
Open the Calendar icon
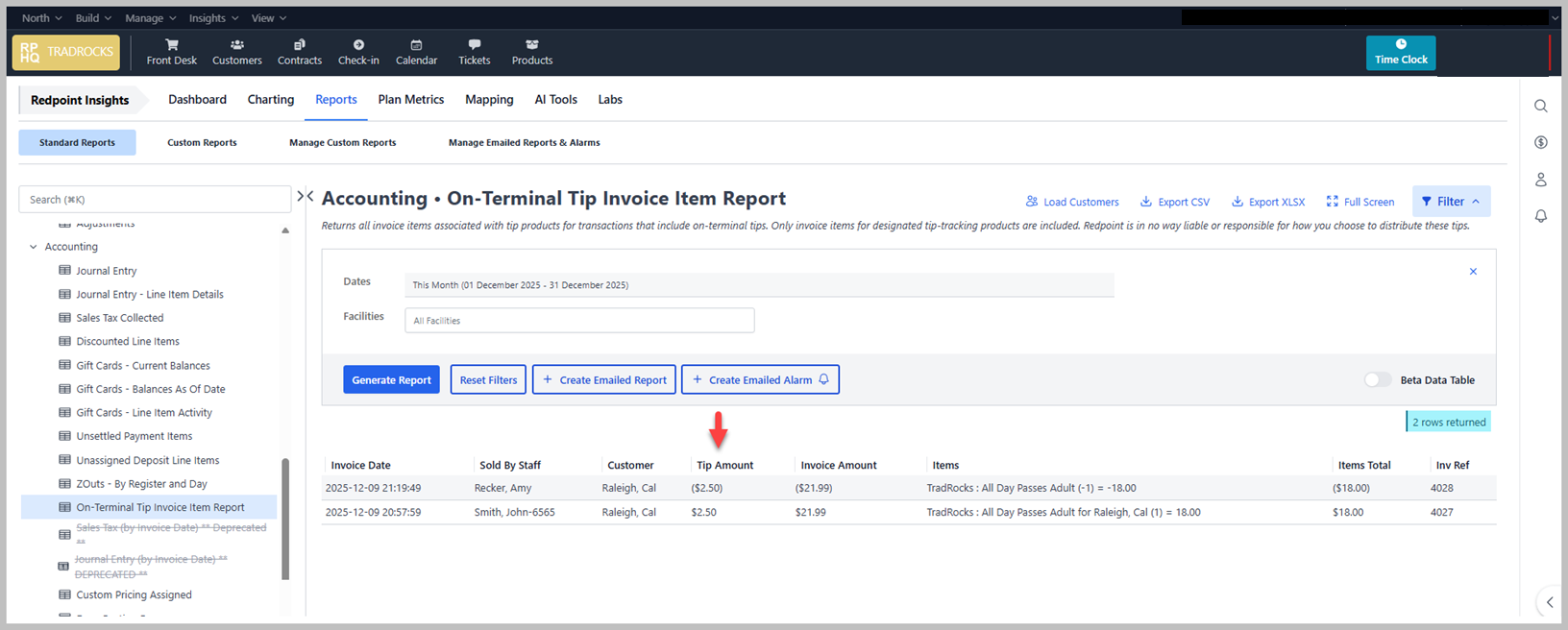pyautogui.click(x=416, y=45)
